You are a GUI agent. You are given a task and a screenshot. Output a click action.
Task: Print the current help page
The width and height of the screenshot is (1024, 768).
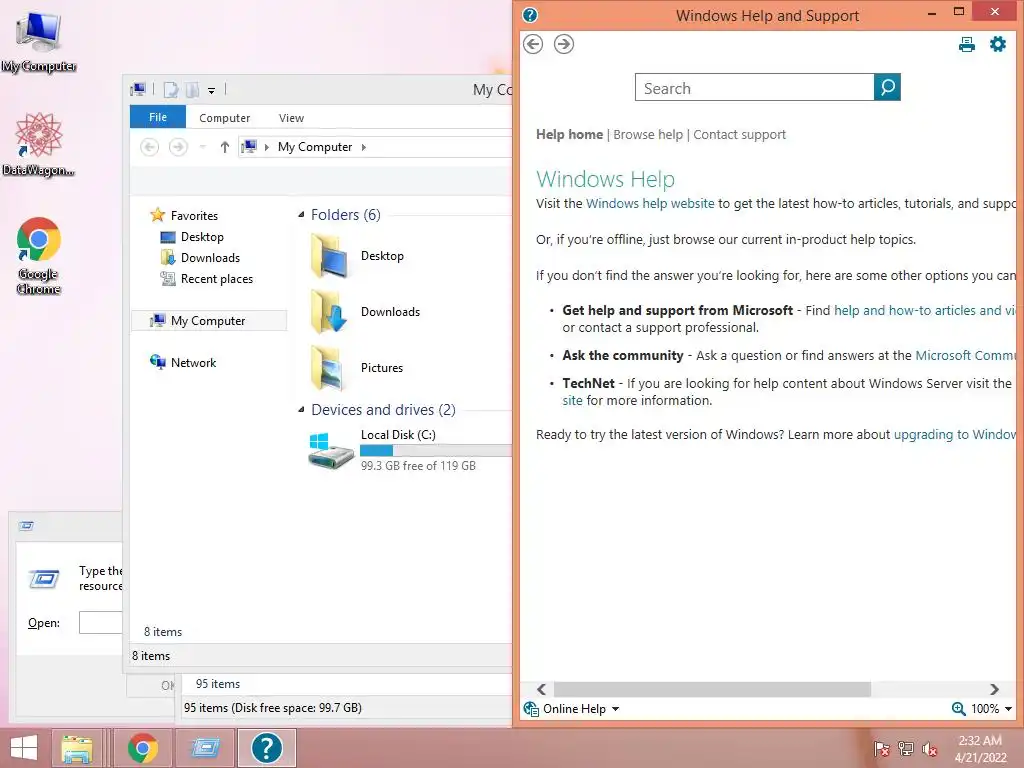point(967,44)
